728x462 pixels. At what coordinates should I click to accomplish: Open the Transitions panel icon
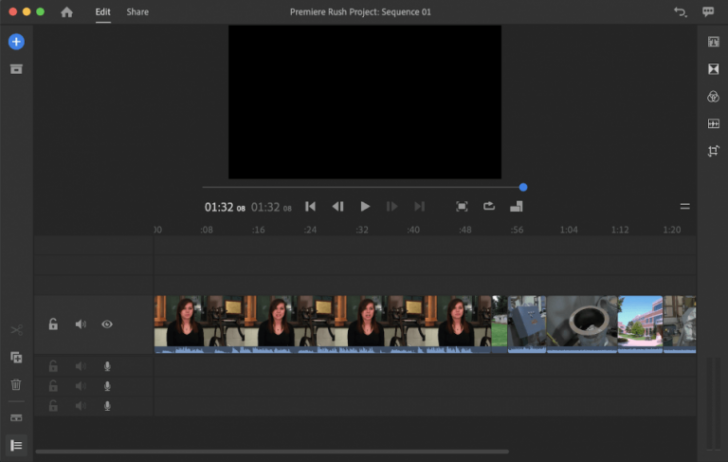tap(714, 69)
